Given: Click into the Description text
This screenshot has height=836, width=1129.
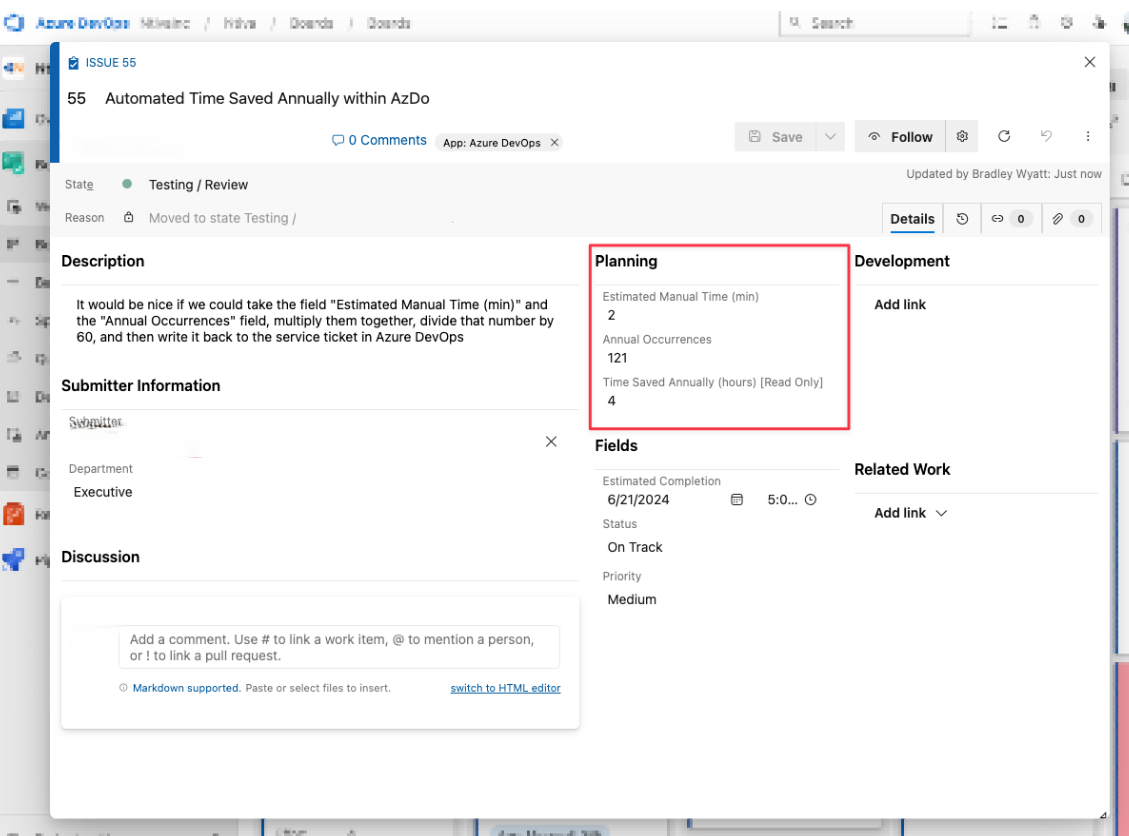Looking at the screenshot, I should pyautogui.click(x=315, y=321).
